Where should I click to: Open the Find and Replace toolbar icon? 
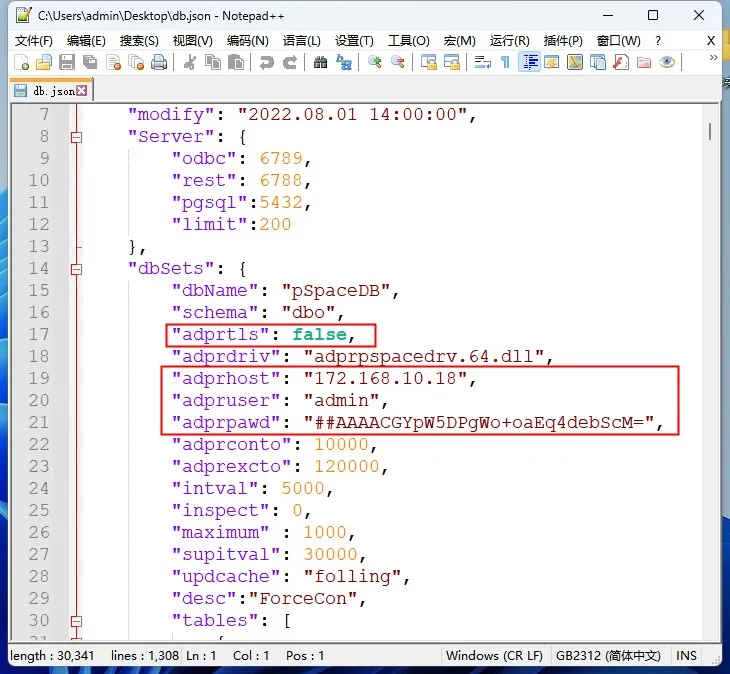click(344, 62)
